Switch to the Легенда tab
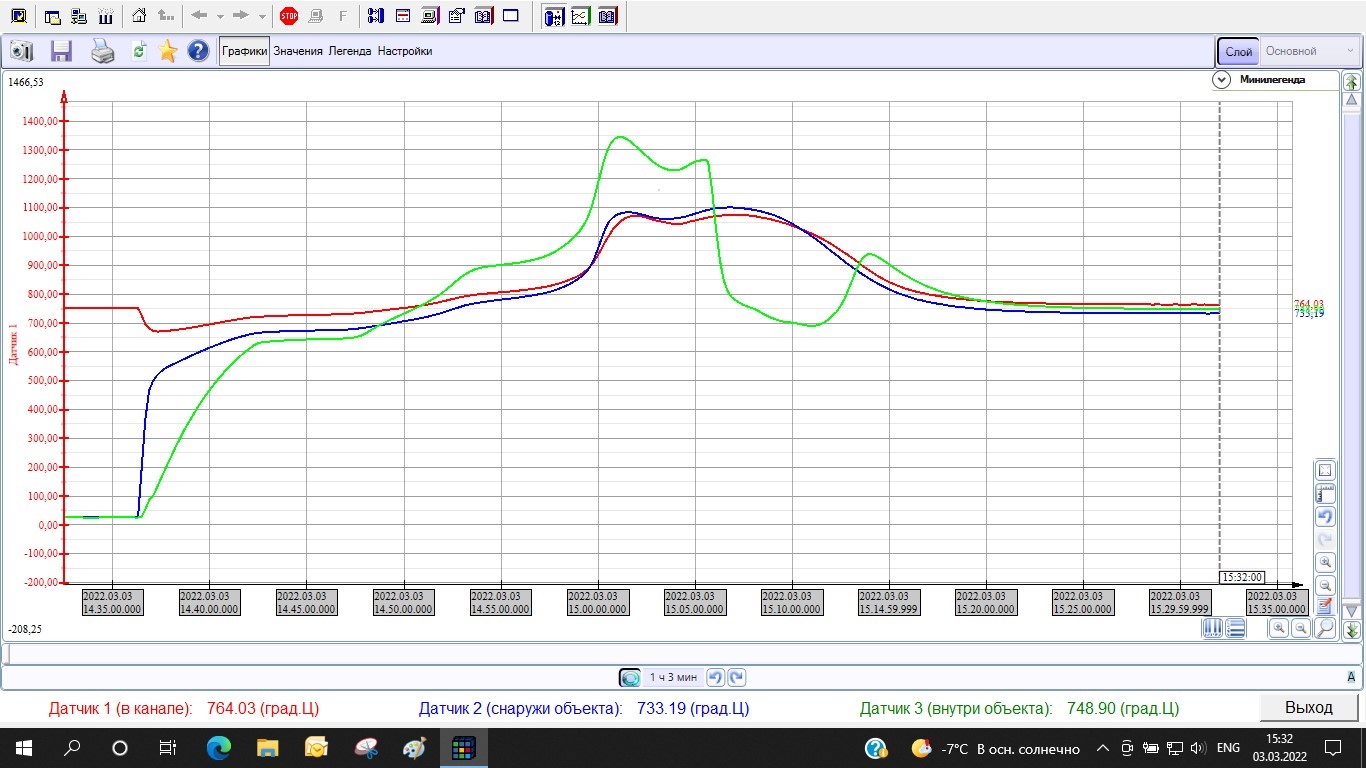 (x=350, y=51)
